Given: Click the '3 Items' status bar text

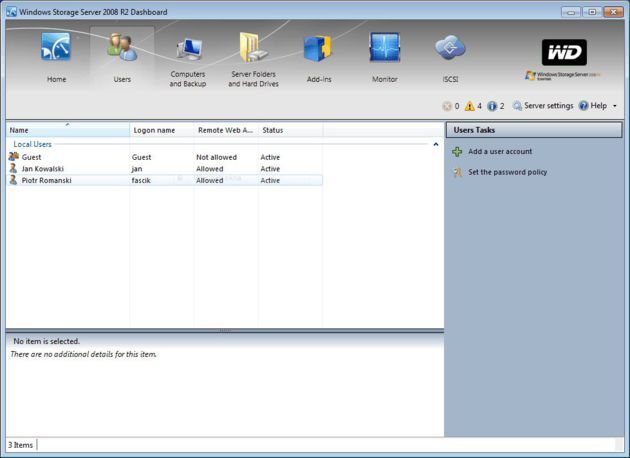Looking at the screenshot, I should 20,445.
